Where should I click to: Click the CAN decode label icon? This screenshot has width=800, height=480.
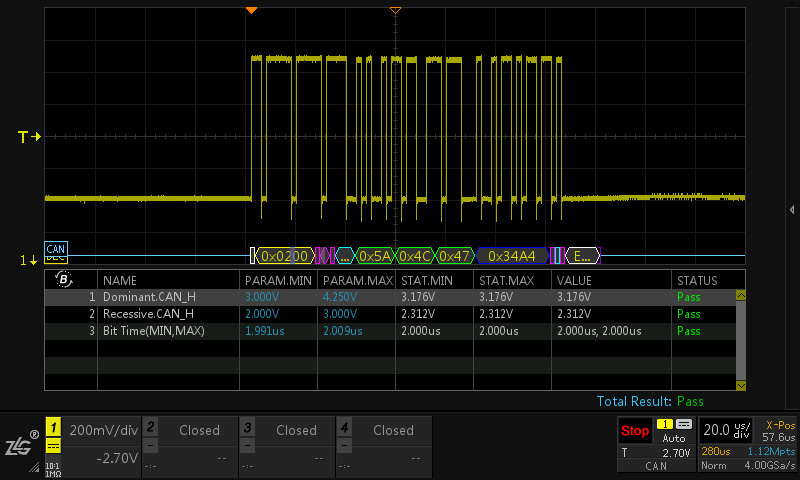(x=56, y=248)
